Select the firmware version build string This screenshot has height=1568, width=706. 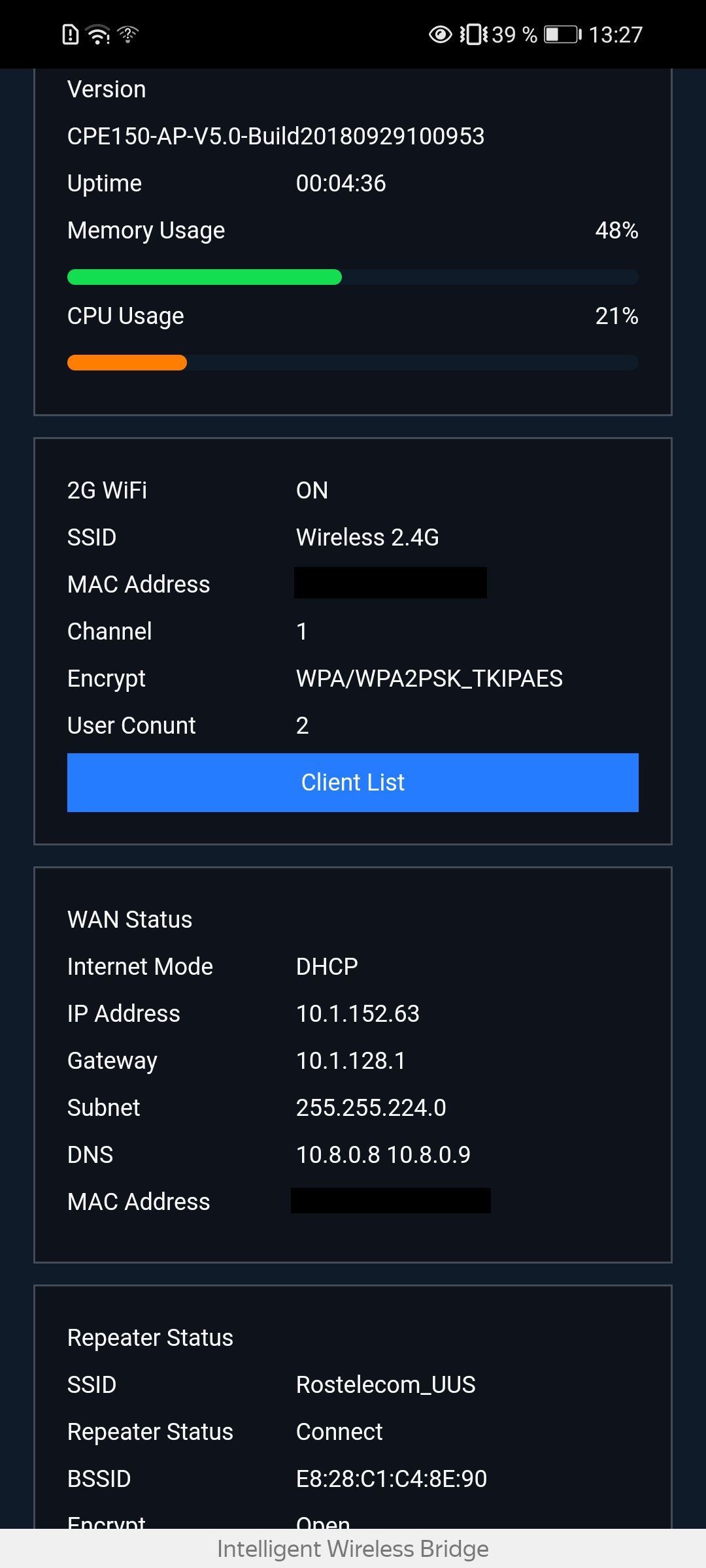(x=276, y=136)
